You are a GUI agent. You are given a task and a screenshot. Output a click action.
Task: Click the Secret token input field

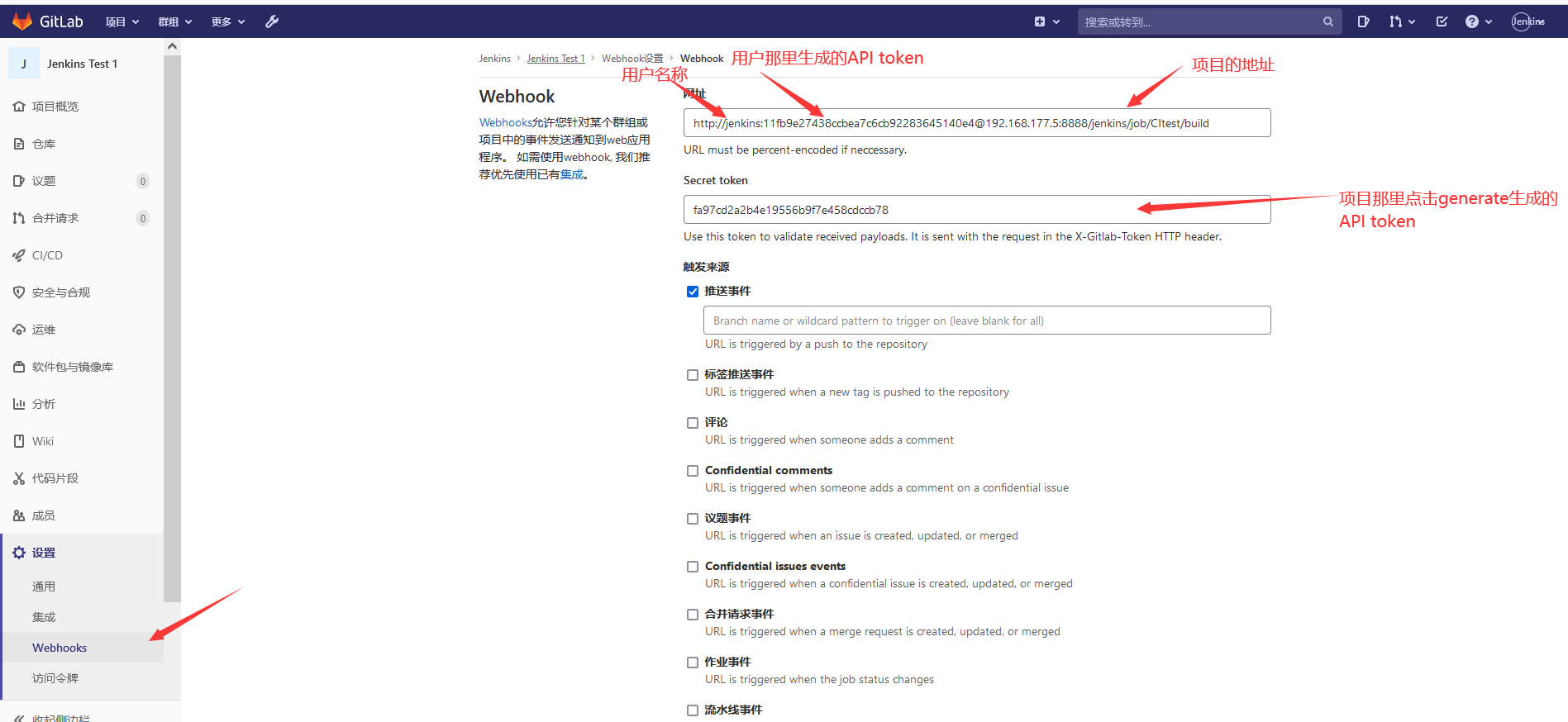(x=977, y=210)
